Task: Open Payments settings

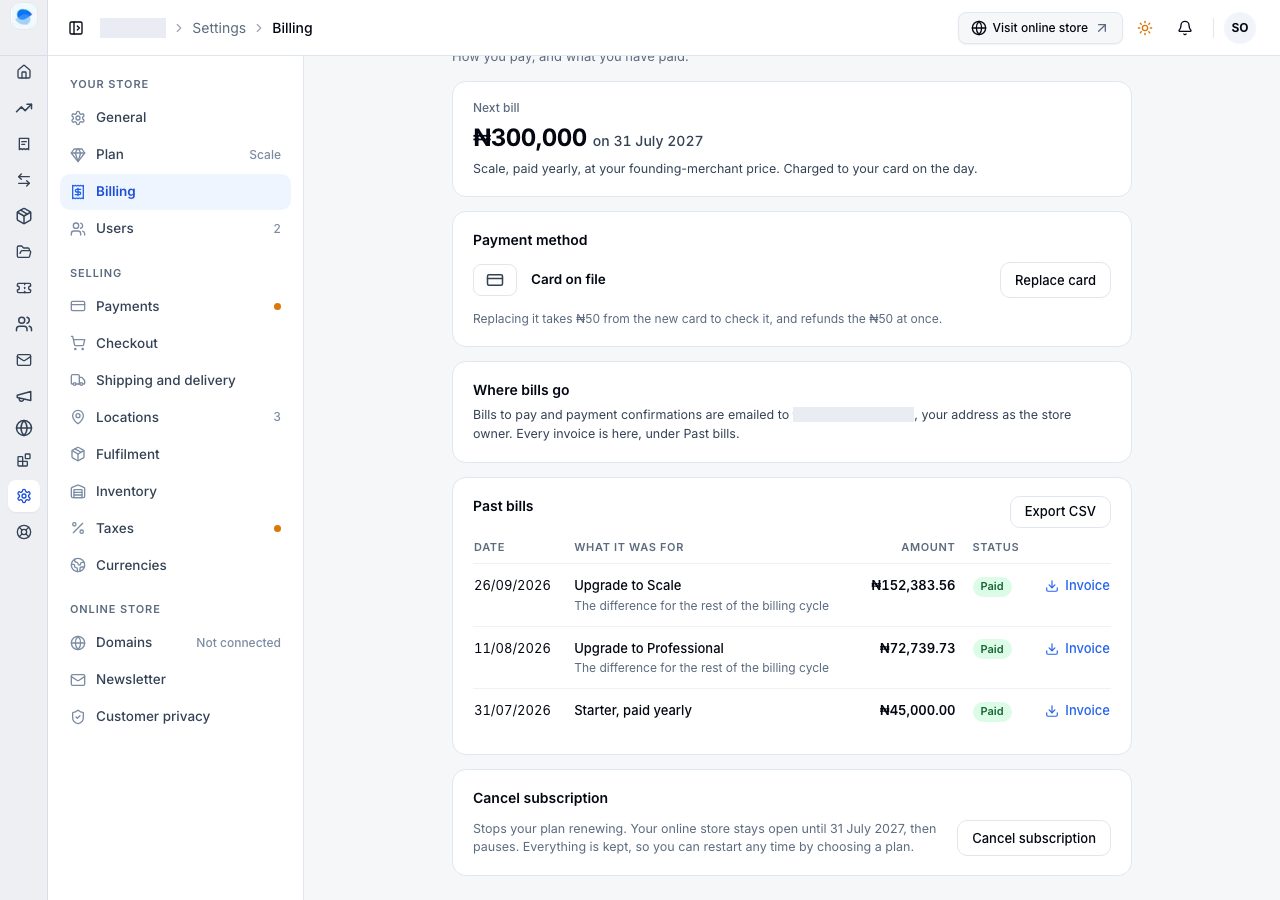Action: tap(175, 306)
